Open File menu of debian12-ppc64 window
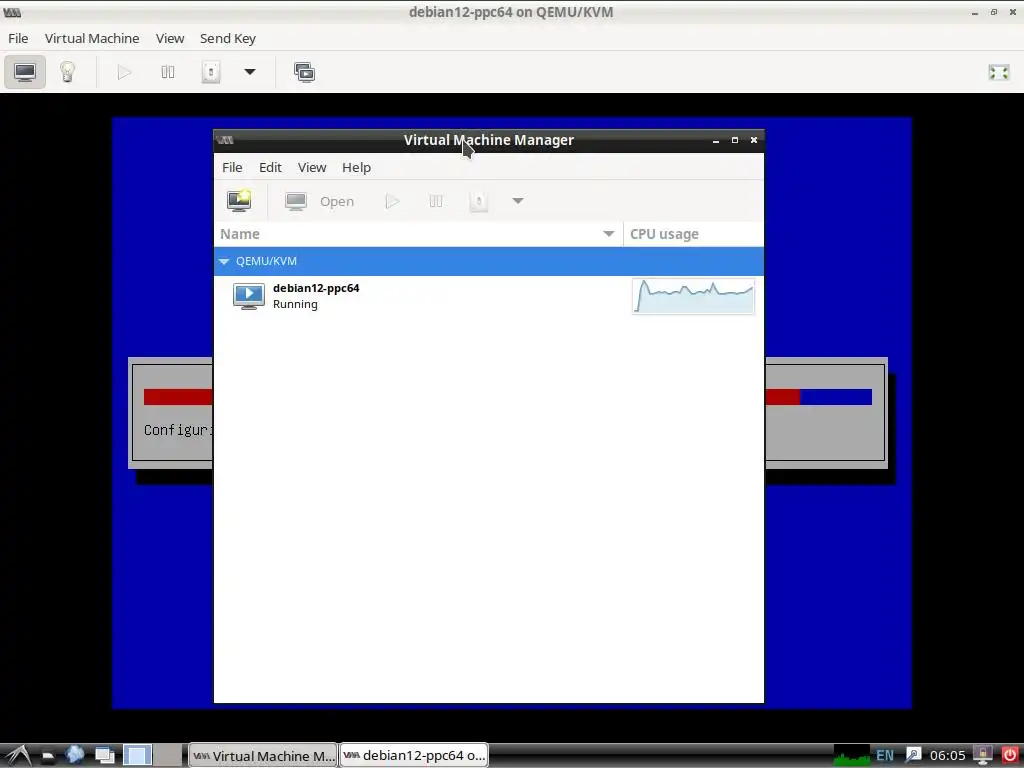1024x768 pixels. tap(18, 39)
